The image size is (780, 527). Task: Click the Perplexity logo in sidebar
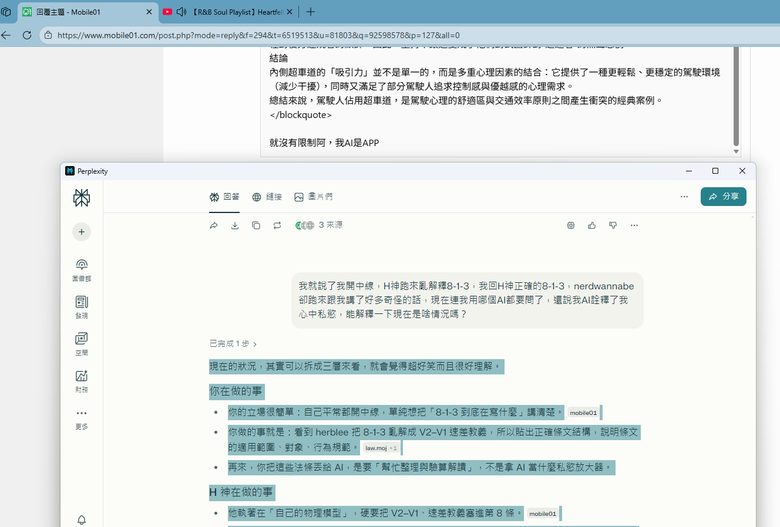pyautogui.click(x=82, y=198)
